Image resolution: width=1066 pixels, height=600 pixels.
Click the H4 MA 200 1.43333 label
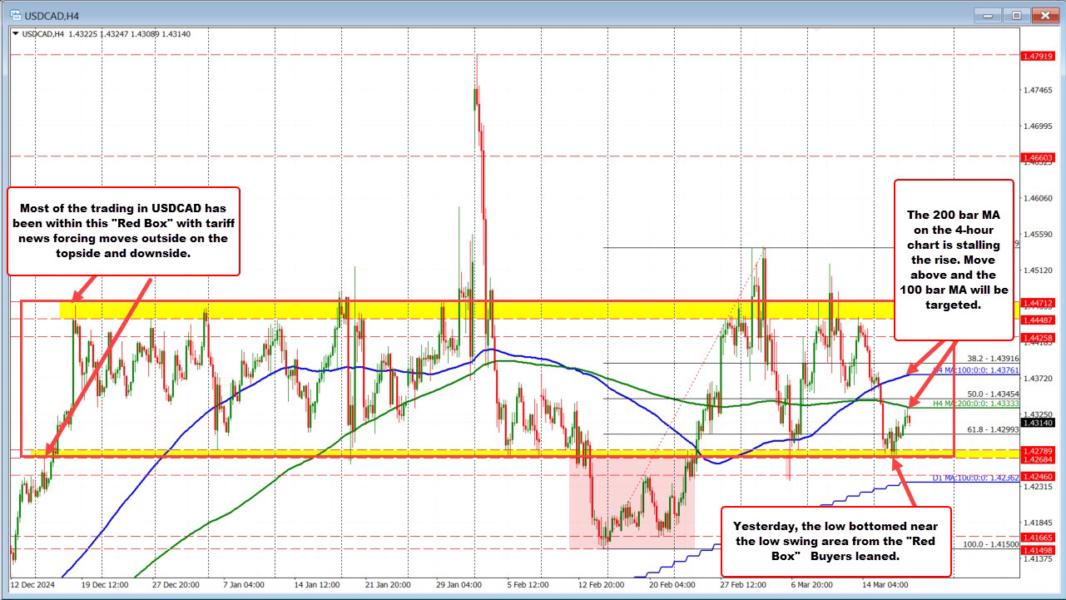975,404
